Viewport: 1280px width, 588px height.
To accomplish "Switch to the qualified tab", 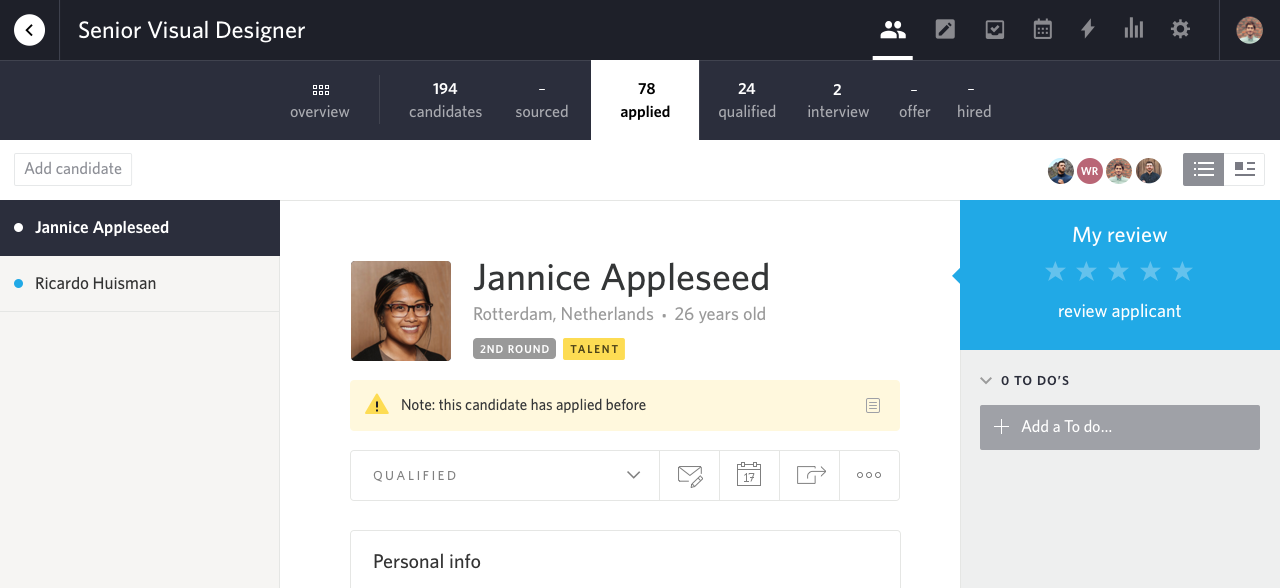I will 747,100.
